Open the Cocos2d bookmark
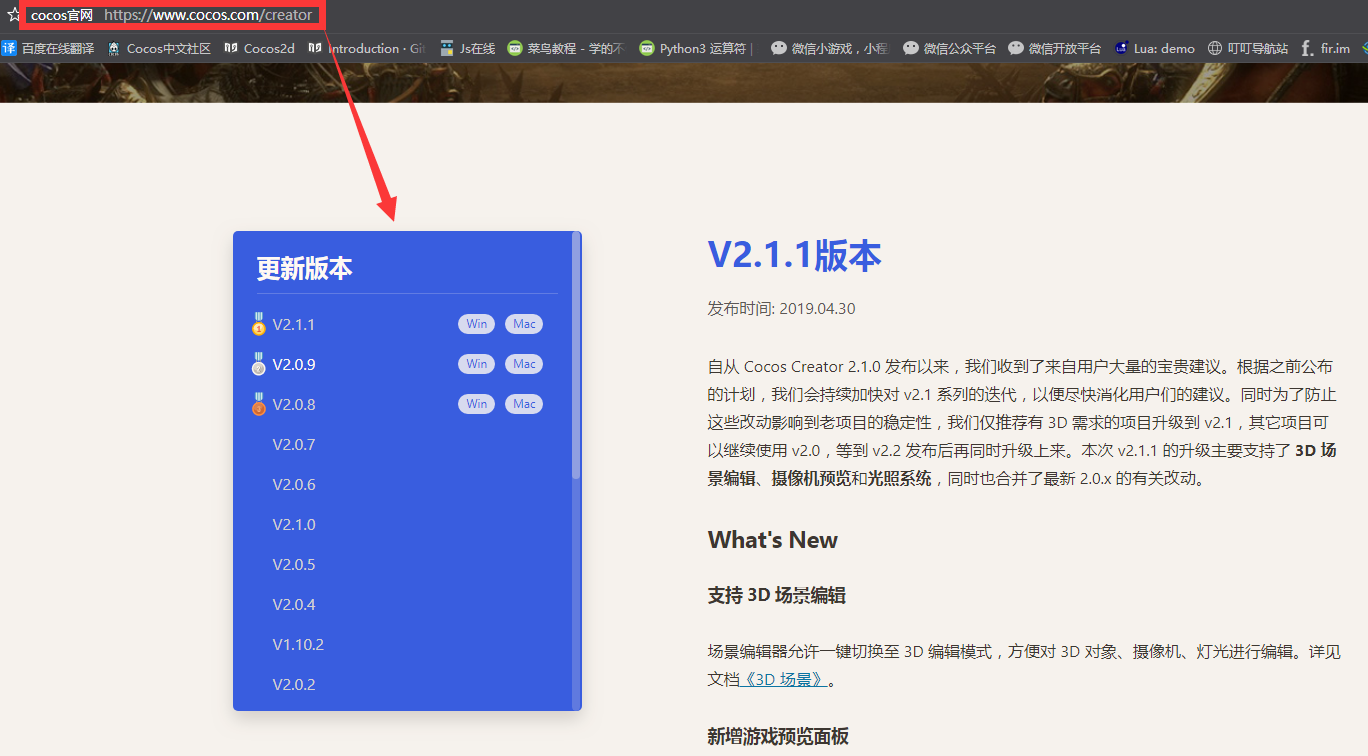 (259, 48)
